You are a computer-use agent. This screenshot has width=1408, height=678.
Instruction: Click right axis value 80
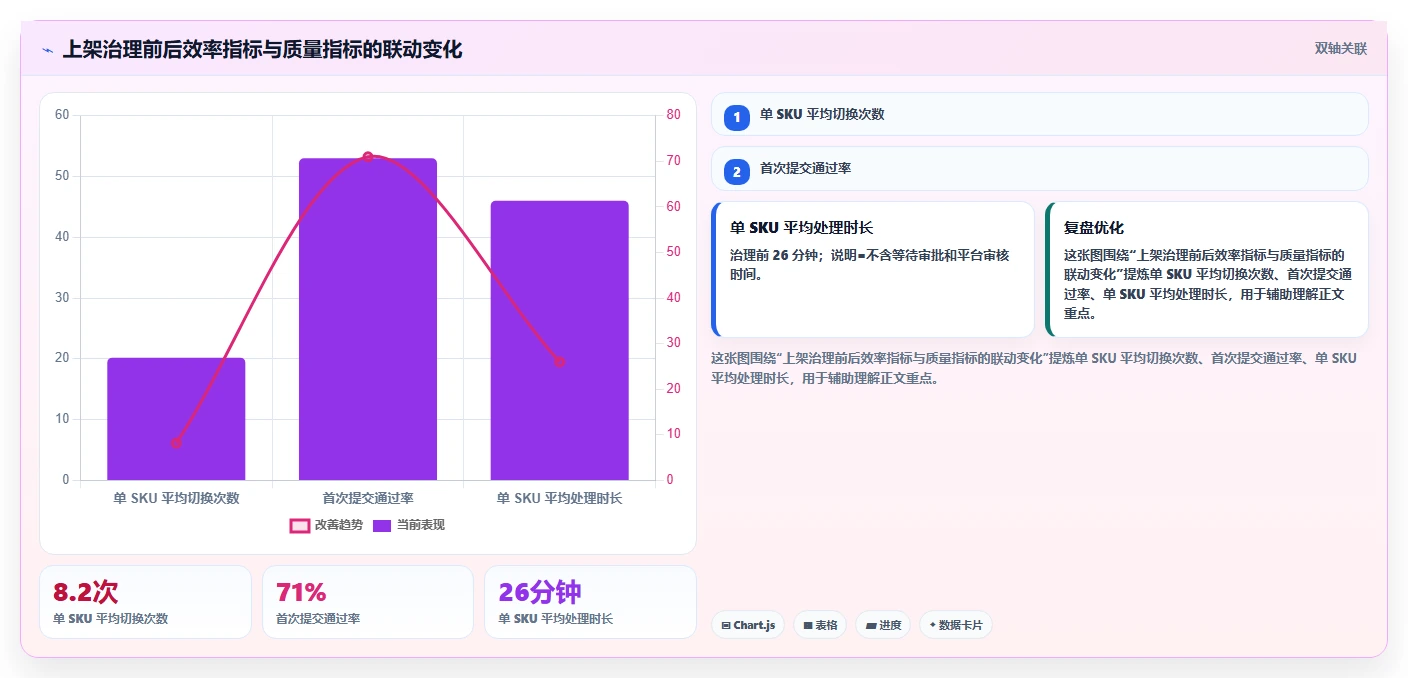[673, 115]
